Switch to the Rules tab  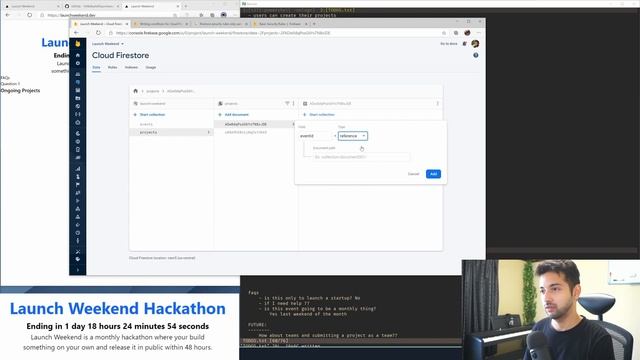112,67
